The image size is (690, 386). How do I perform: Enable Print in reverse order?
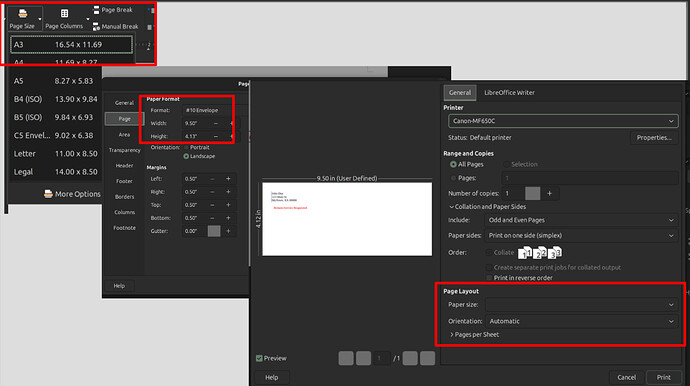pos(489,278)
